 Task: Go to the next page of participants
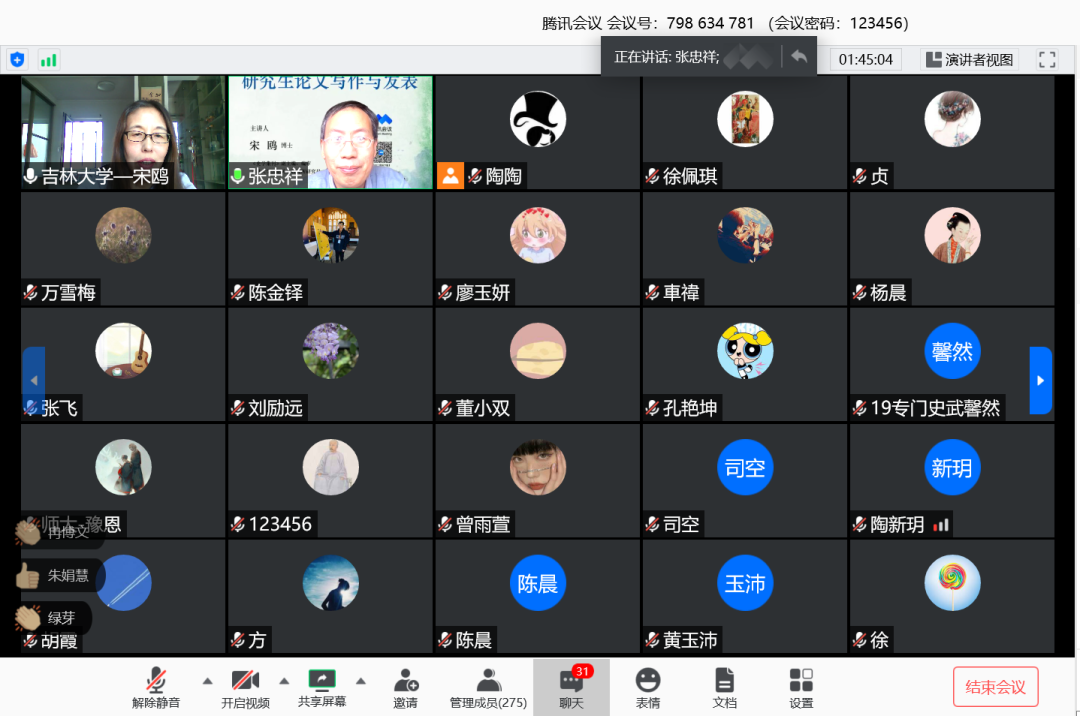(x=1040, y=380)
